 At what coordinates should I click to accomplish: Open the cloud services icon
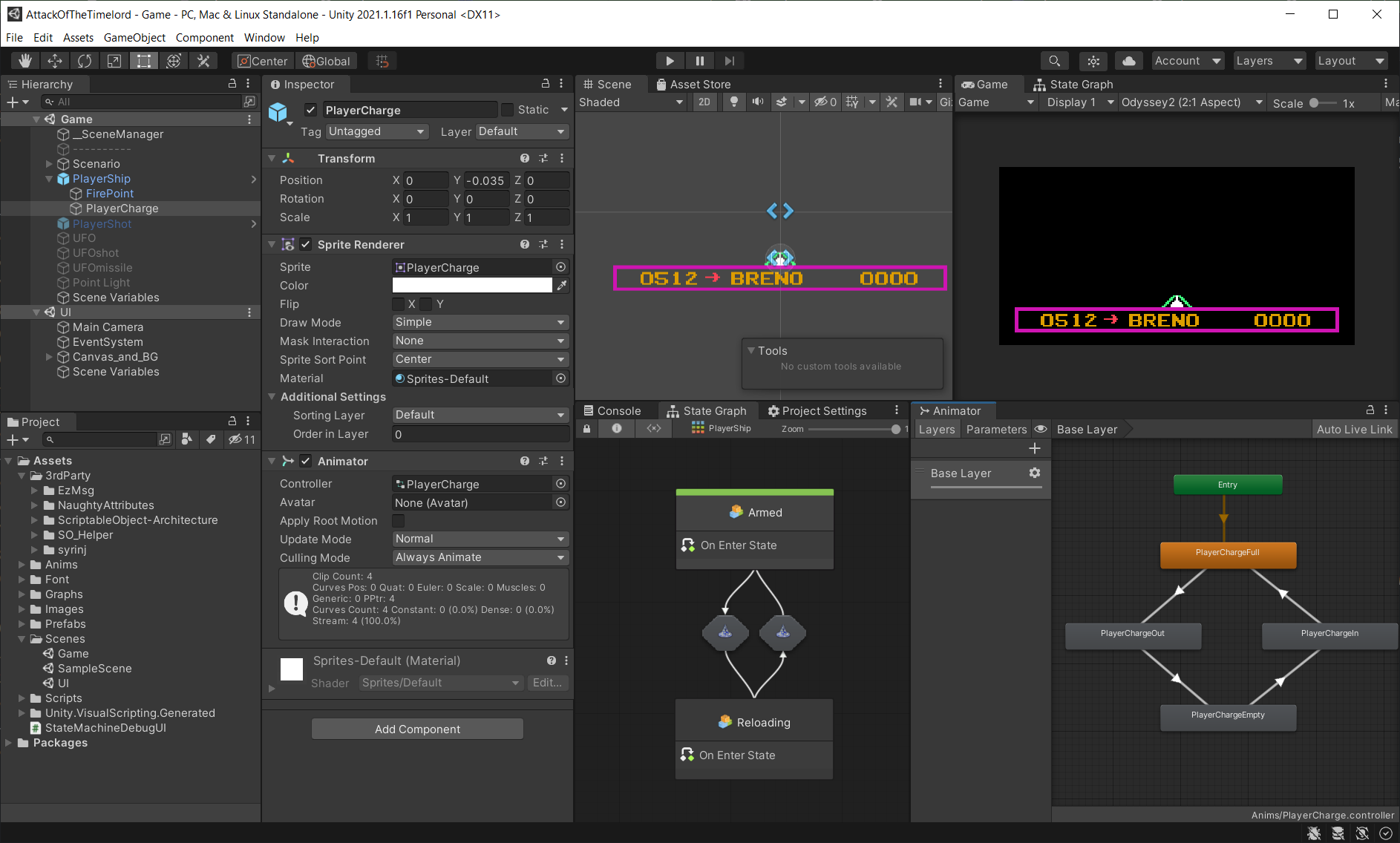pos(1129,61)
